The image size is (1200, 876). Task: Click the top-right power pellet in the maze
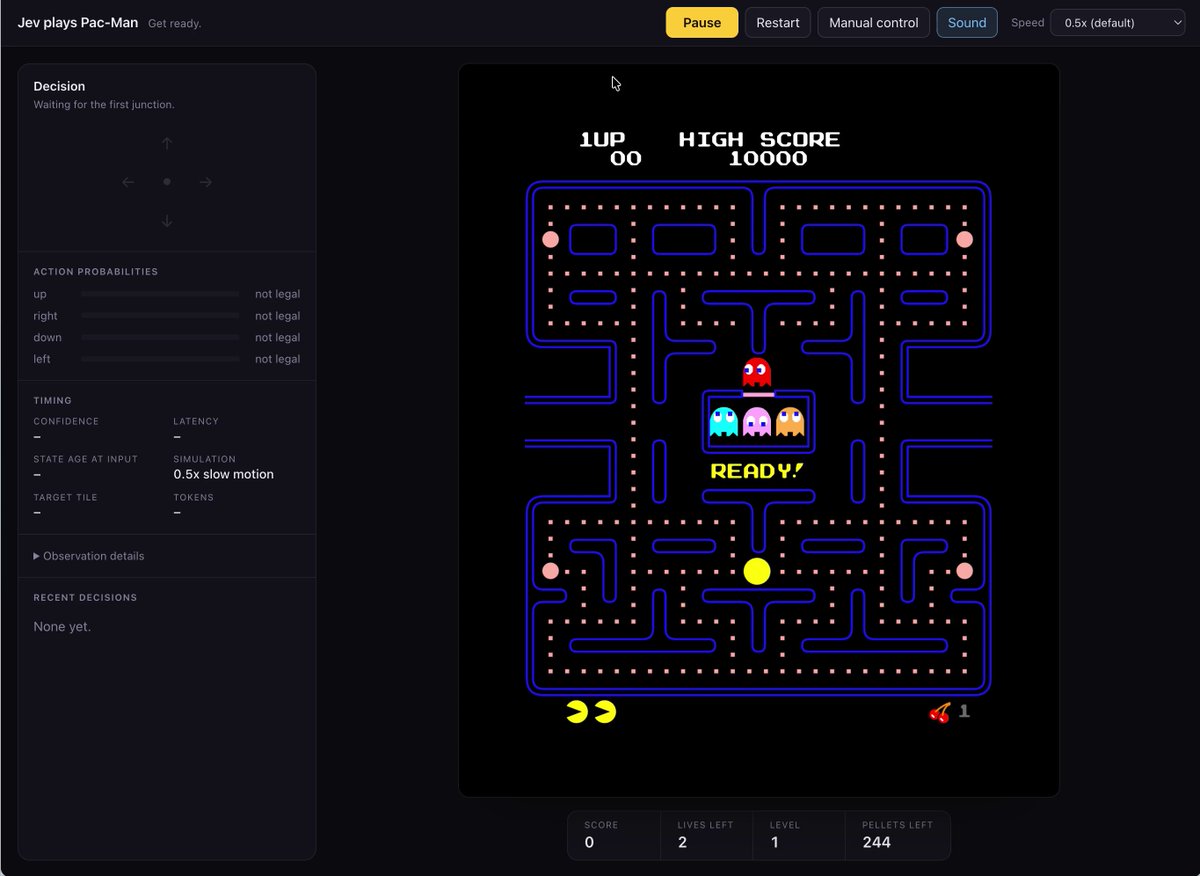pos(964,239)
